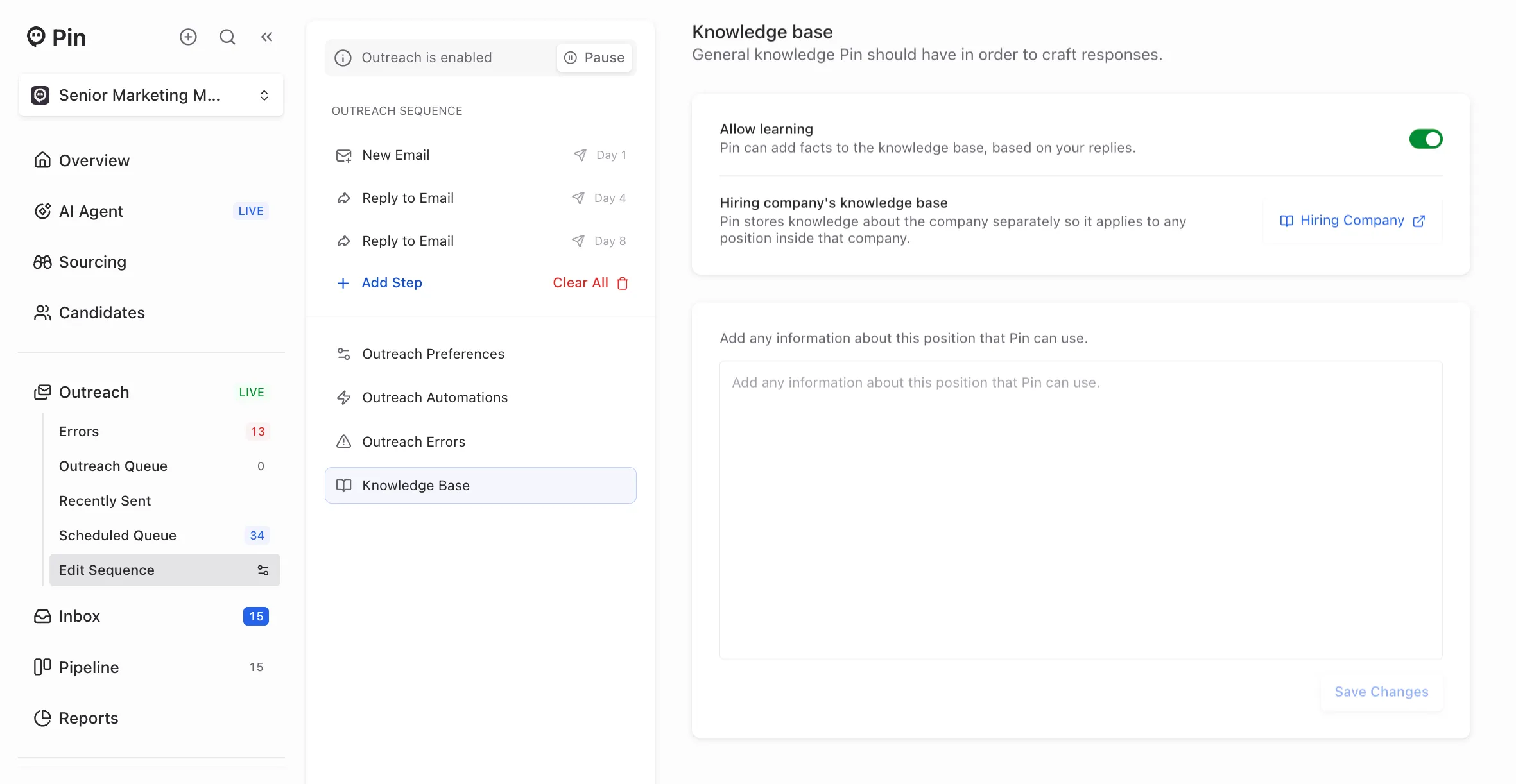1516x784 pixels.
Task: Open Outreach Preferences
Action: pos(480,354)
